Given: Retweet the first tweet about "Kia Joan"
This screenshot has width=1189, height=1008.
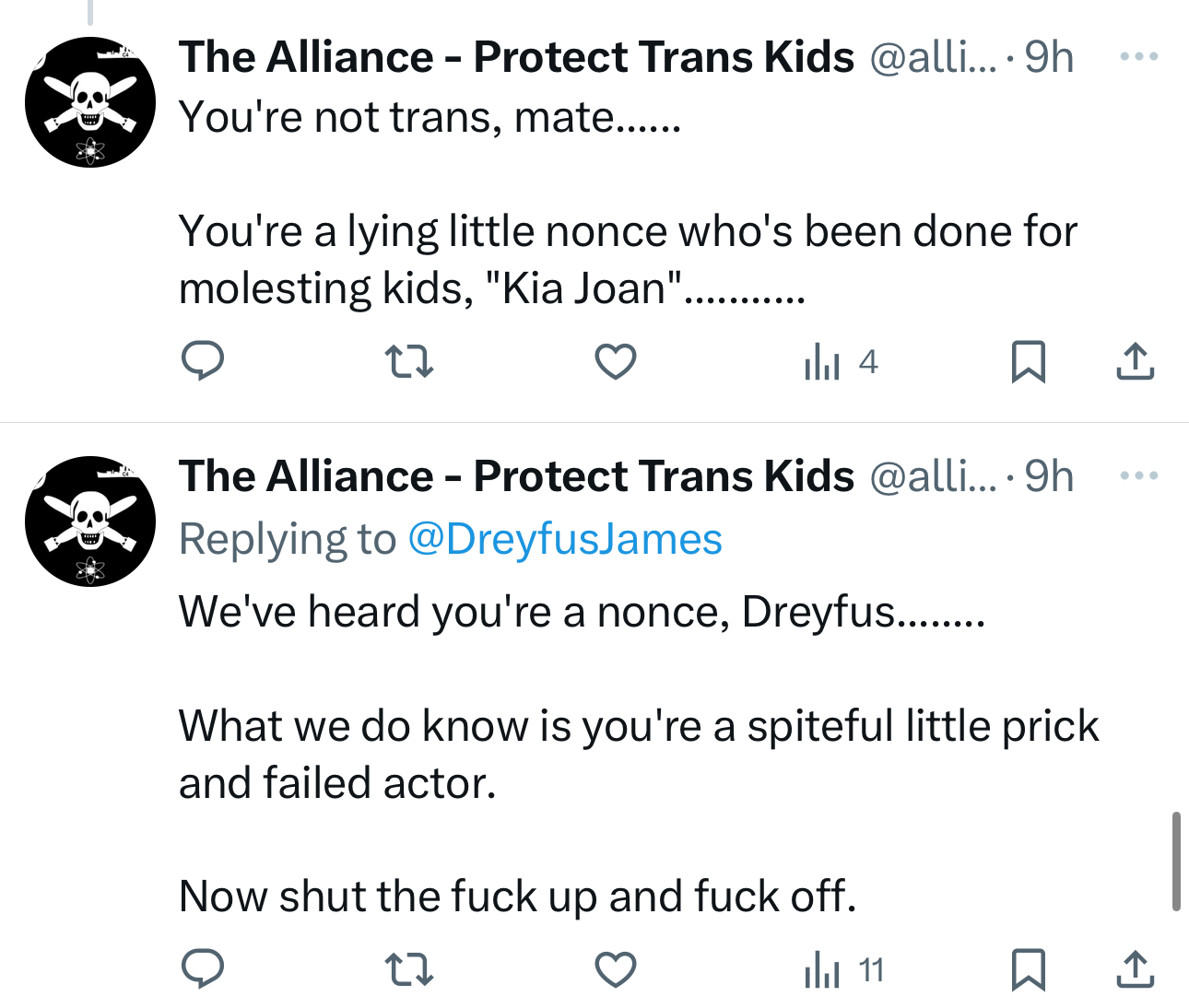Looking at the screenshot, I should pyautogui.click(x=408, y=361).
